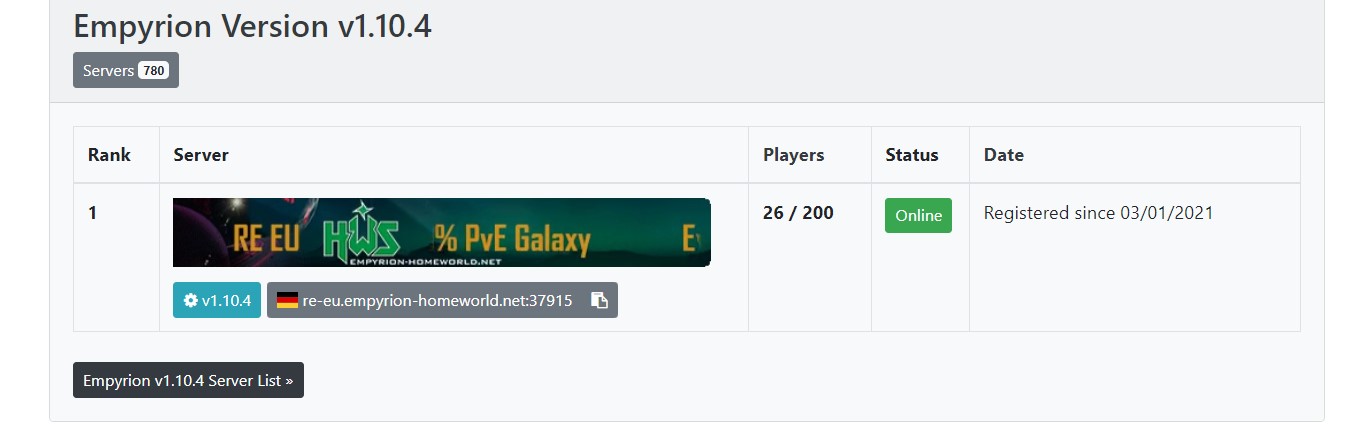
Task: Click the German flag icon
Action: pyautogui.click(x=287, y=300)
